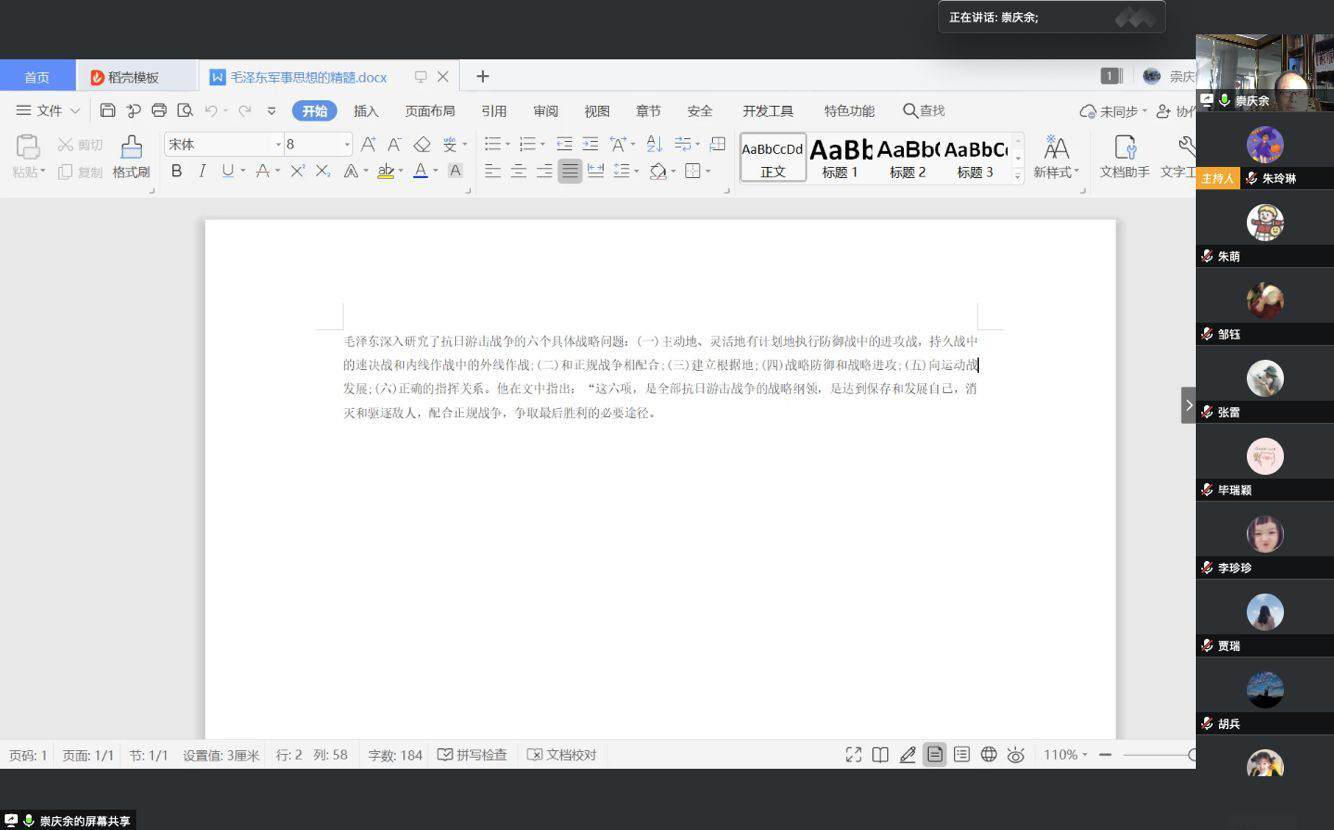Click the Save icon in quick access toolbar
The width and height of the screenshot is (1334, 830).
108,111
